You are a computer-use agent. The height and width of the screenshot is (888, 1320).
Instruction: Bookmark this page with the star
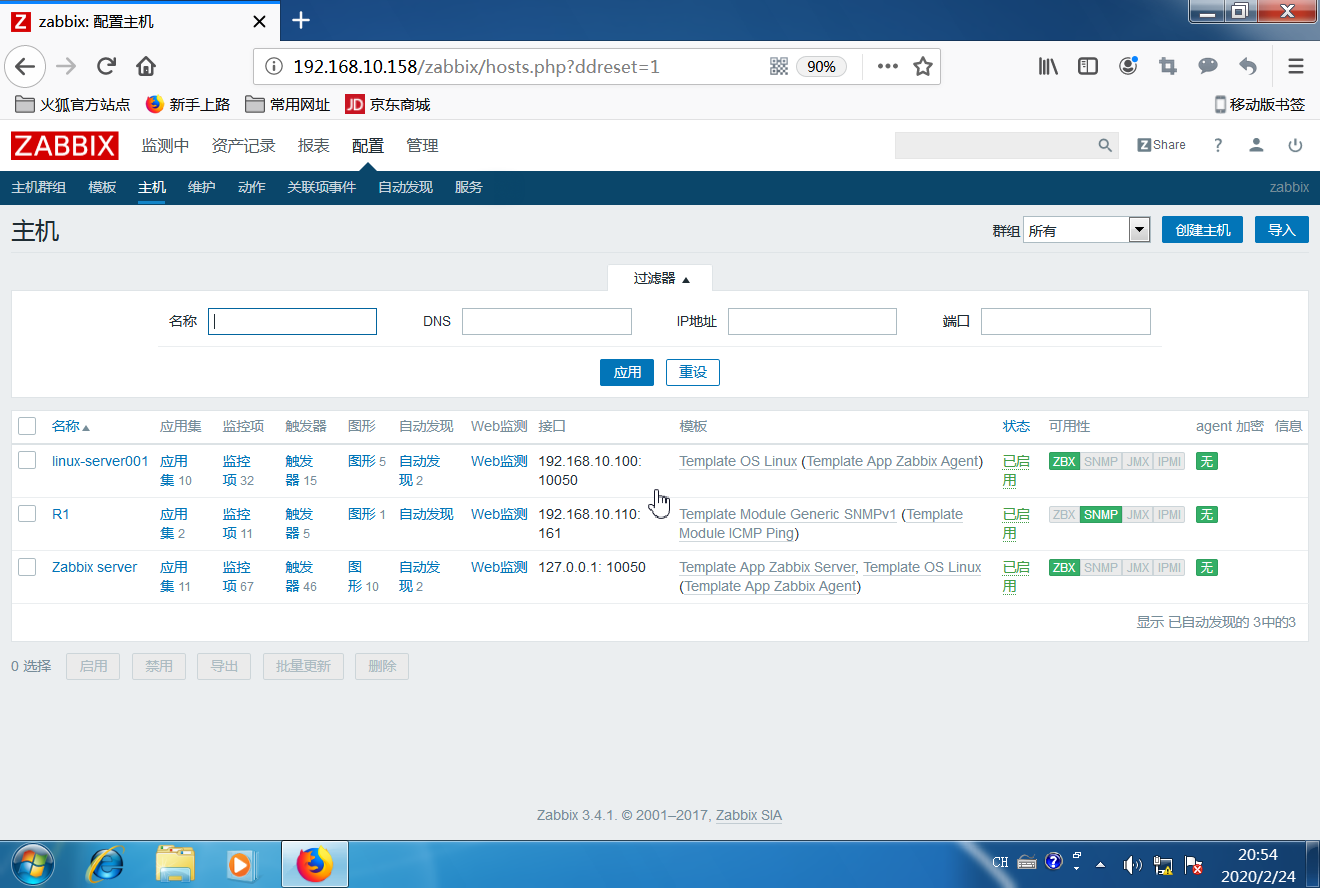click(923, 67)
